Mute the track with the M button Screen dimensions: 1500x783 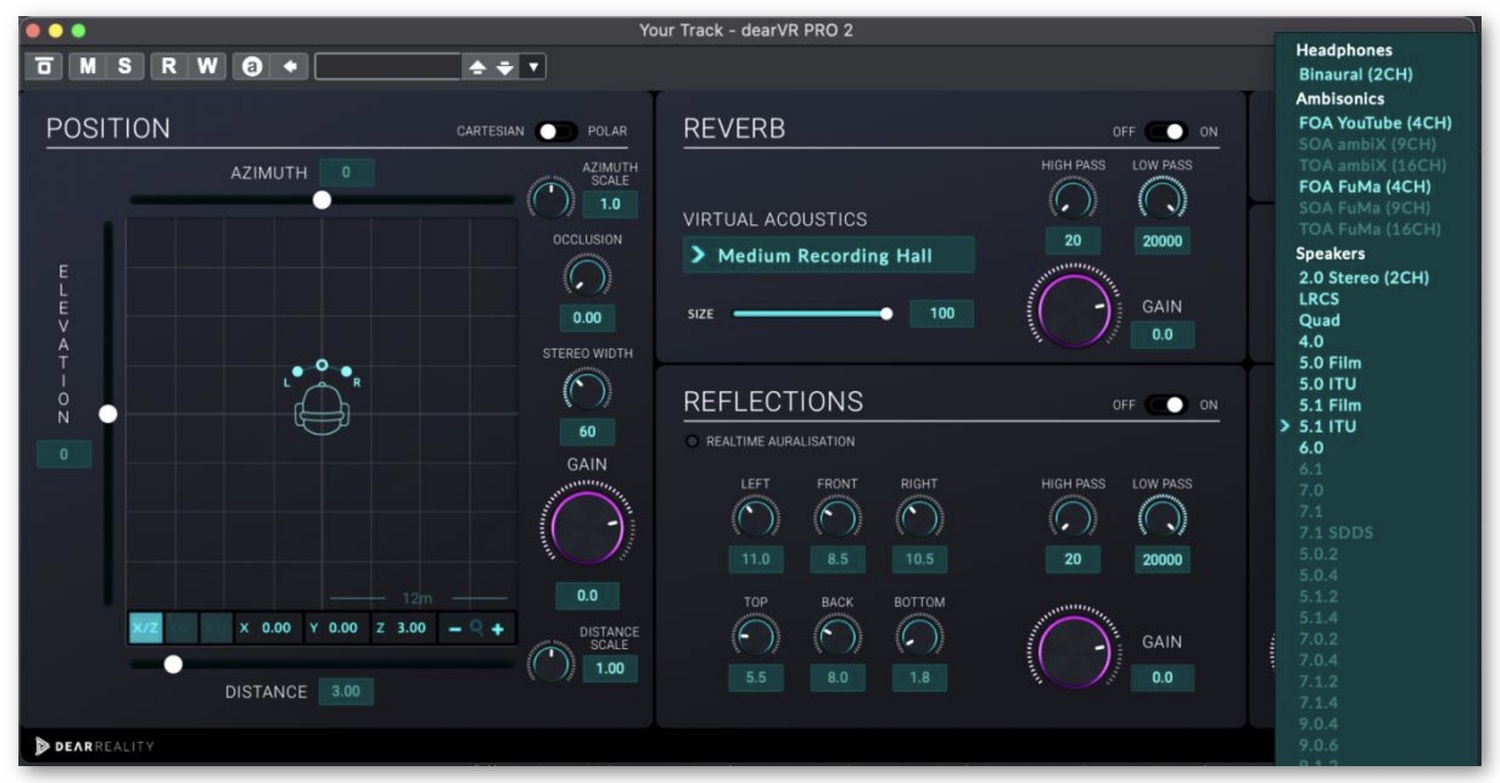pyautogui.click(x=88, y=66)
